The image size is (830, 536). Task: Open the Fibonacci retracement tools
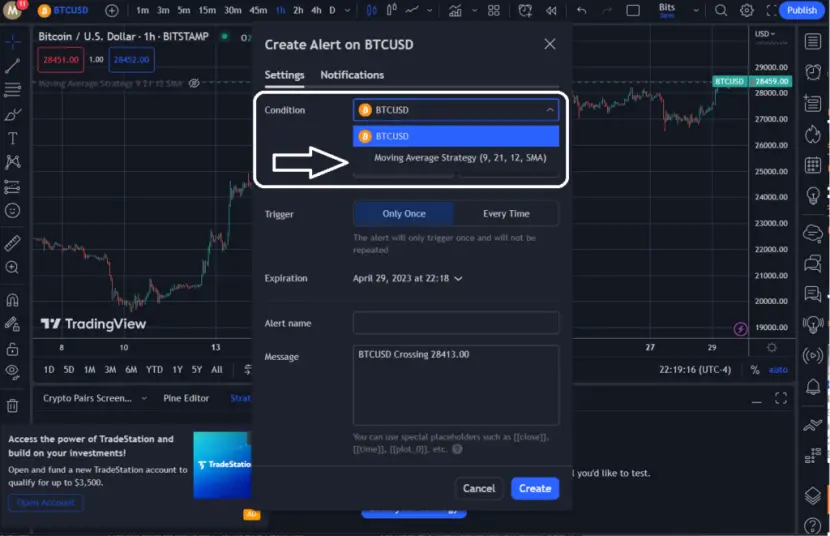12,89
